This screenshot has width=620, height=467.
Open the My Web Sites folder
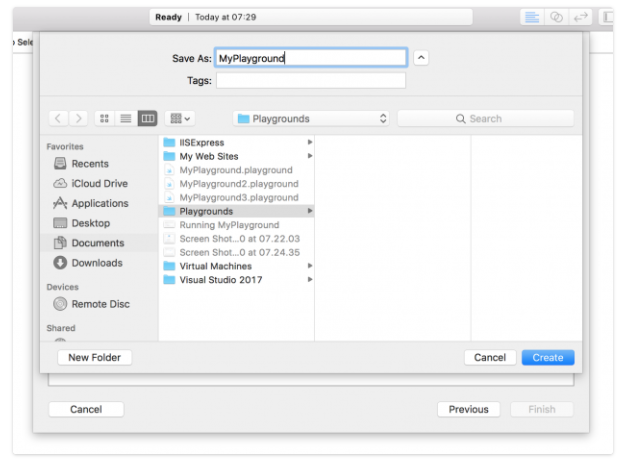[x=236, y=156]
